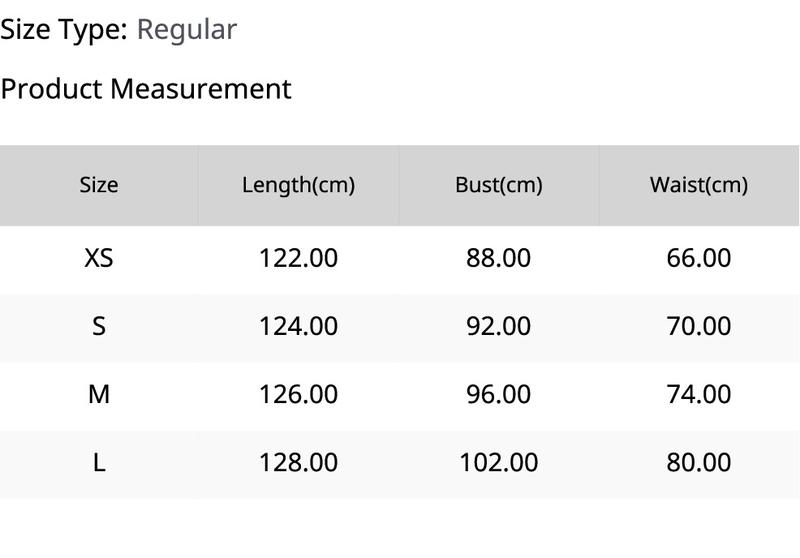Click the M waist value 74.00

[x=698, y=394]
